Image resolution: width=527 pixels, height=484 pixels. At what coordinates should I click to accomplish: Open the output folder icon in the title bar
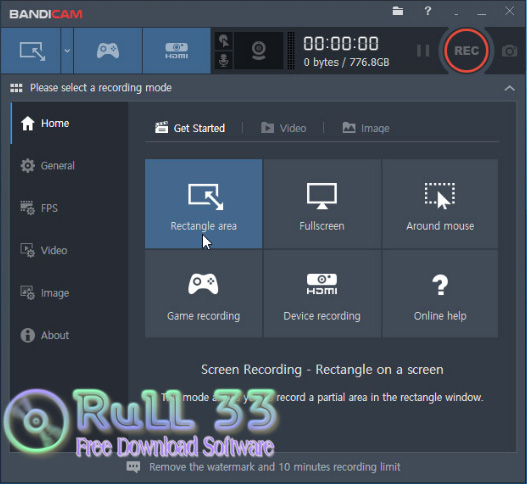(x=398, y=11)
